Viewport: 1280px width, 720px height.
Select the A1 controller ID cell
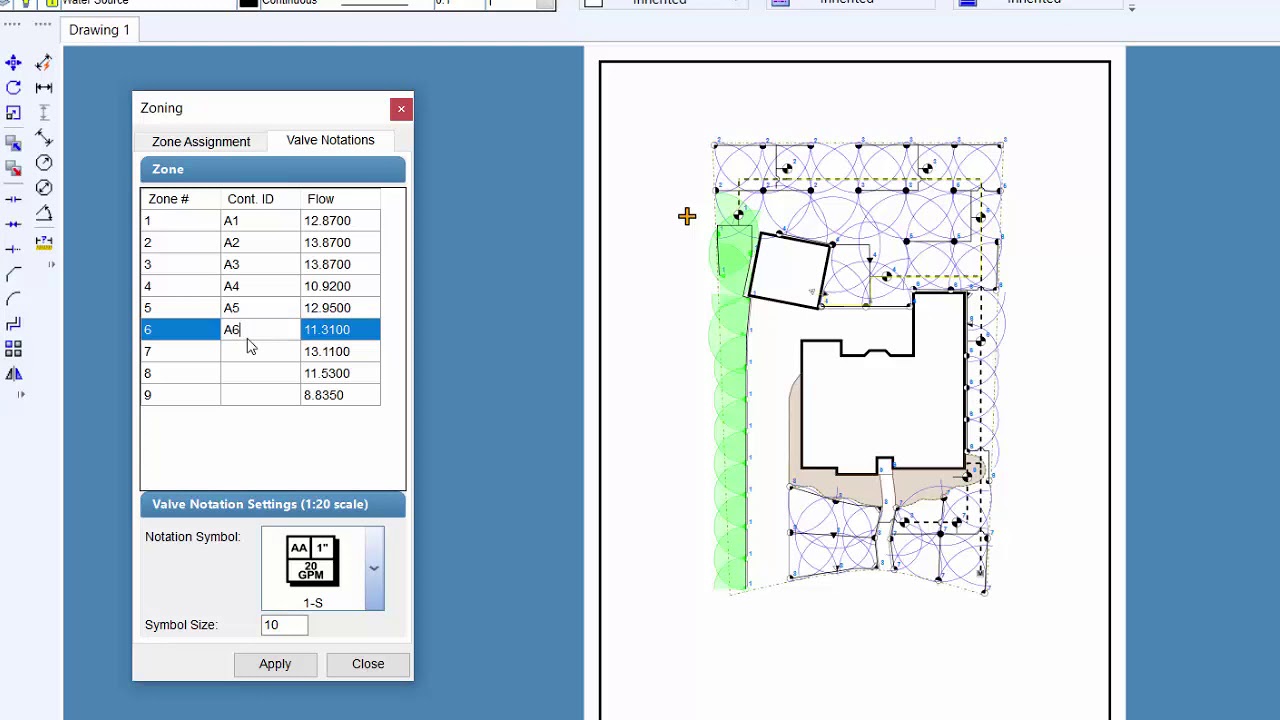pyautogui.click(x=260, y=221)
